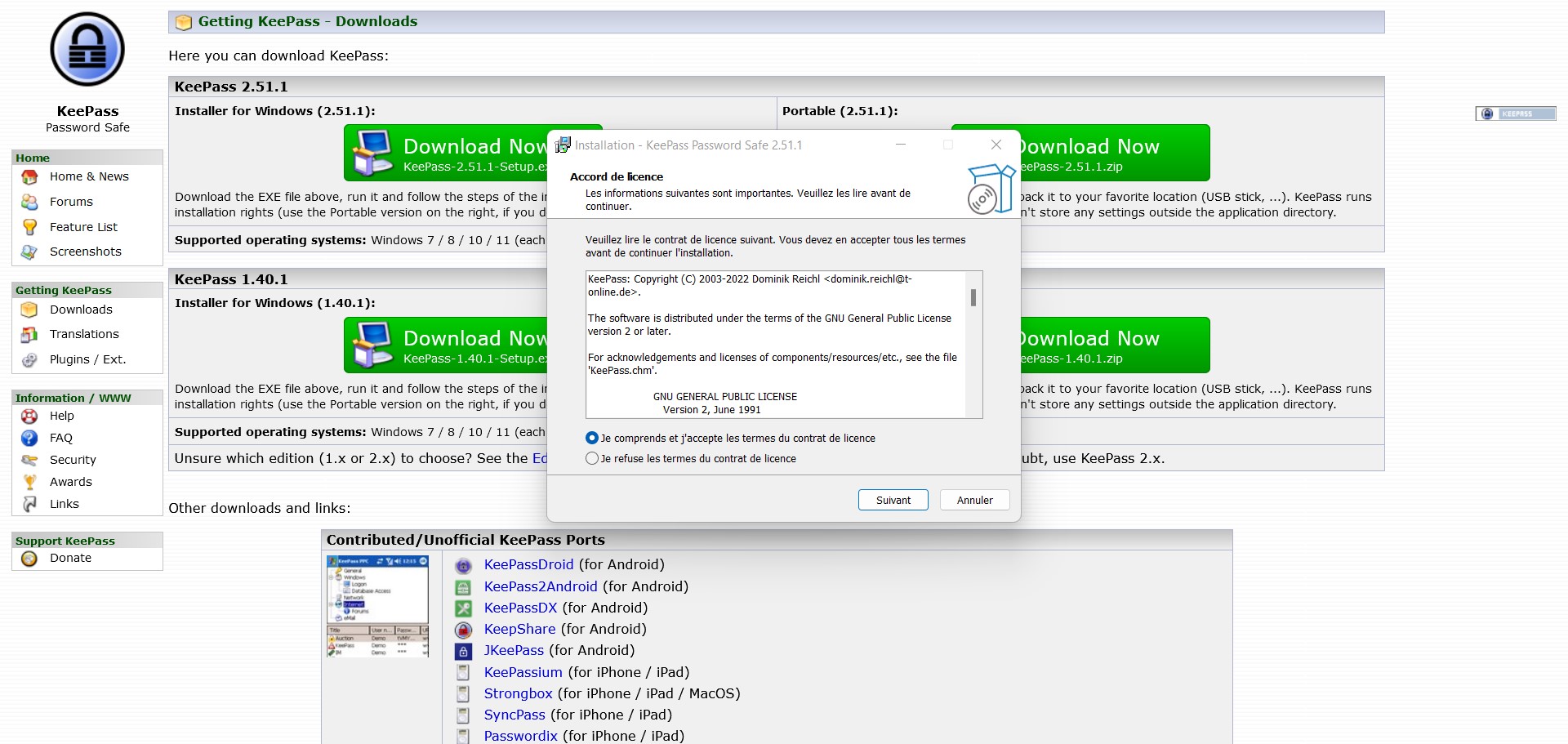This screenshot has width=1568, height=744.
Task: Open the Translations menu item
Action: click(84, 334)
